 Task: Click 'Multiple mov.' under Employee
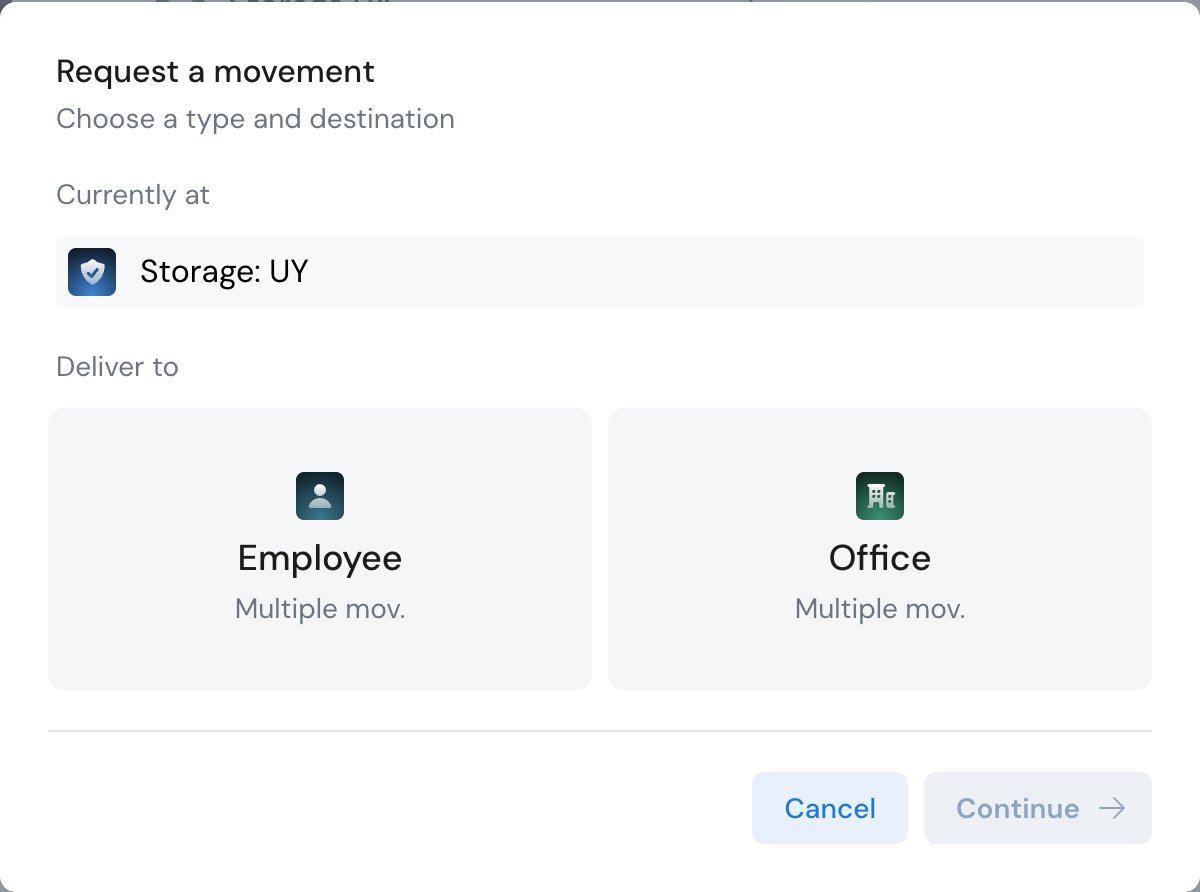(320, 609)
